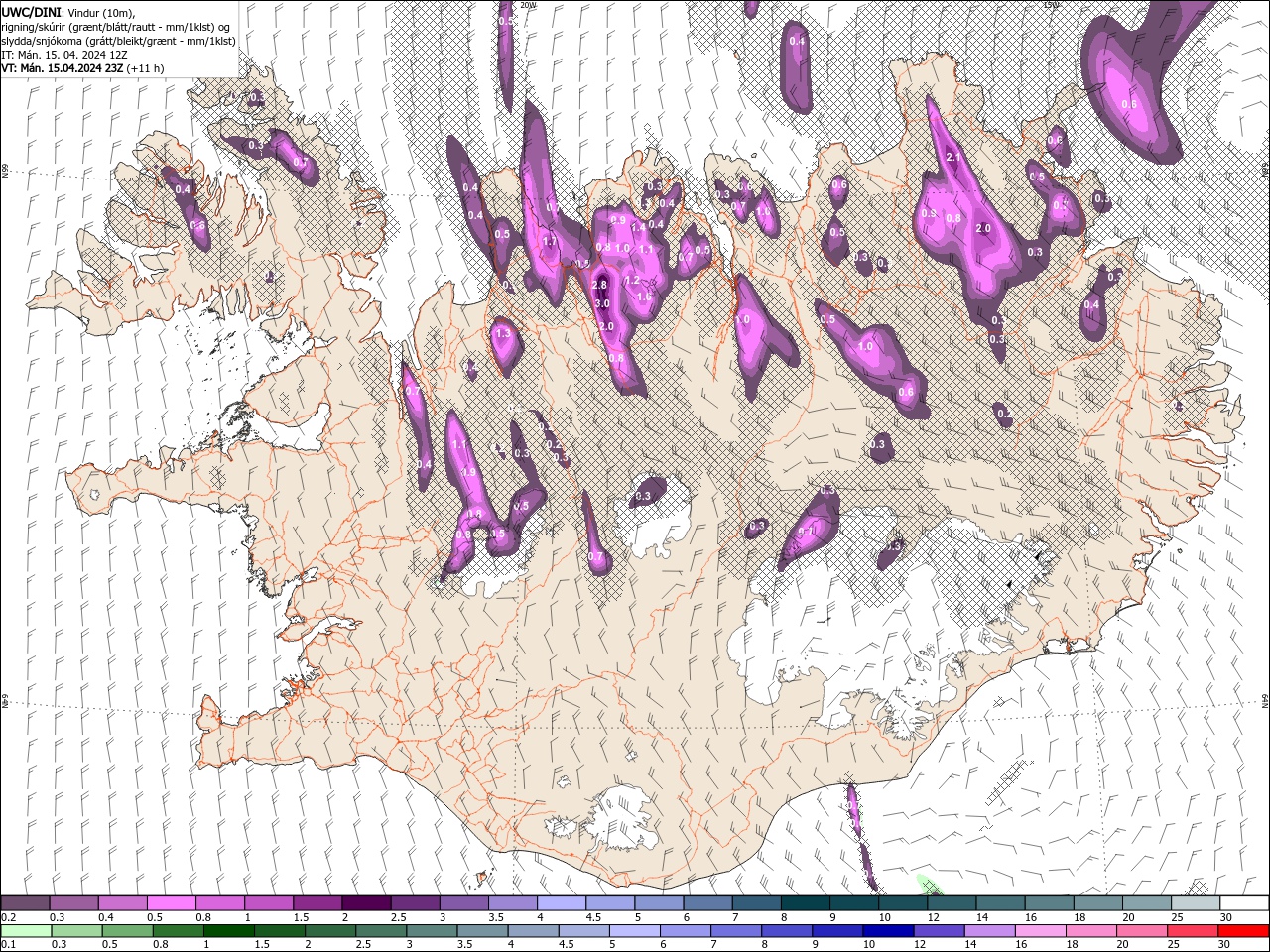The height and width of the screenshot is (952, 1270).
Task: Pick rain scale swatch between 0.5 and 0.8
Action: point(126,931)
